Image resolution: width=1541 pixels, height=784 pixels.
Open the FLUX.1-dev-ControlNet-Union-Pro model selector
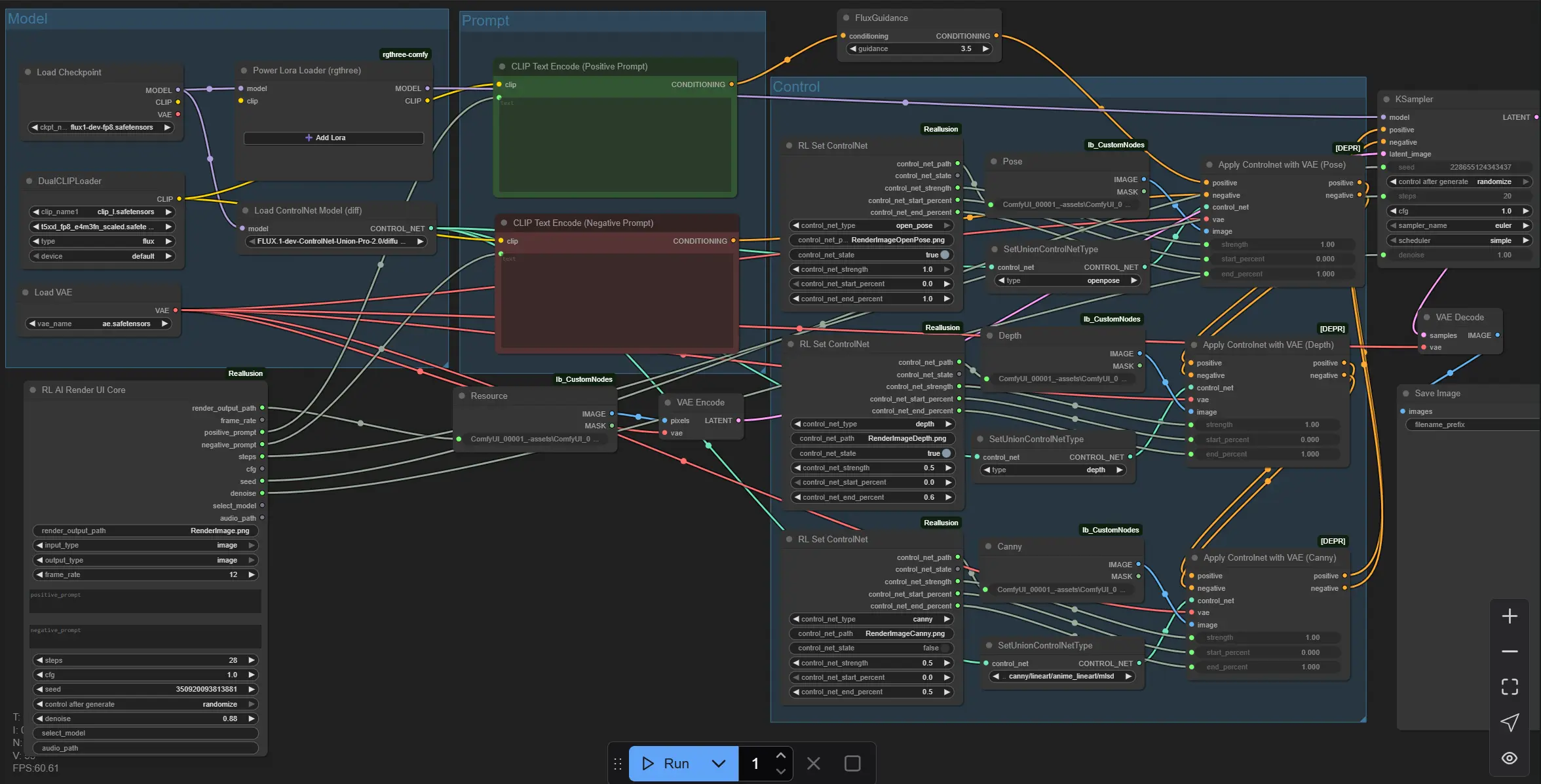tap(337, 241)
